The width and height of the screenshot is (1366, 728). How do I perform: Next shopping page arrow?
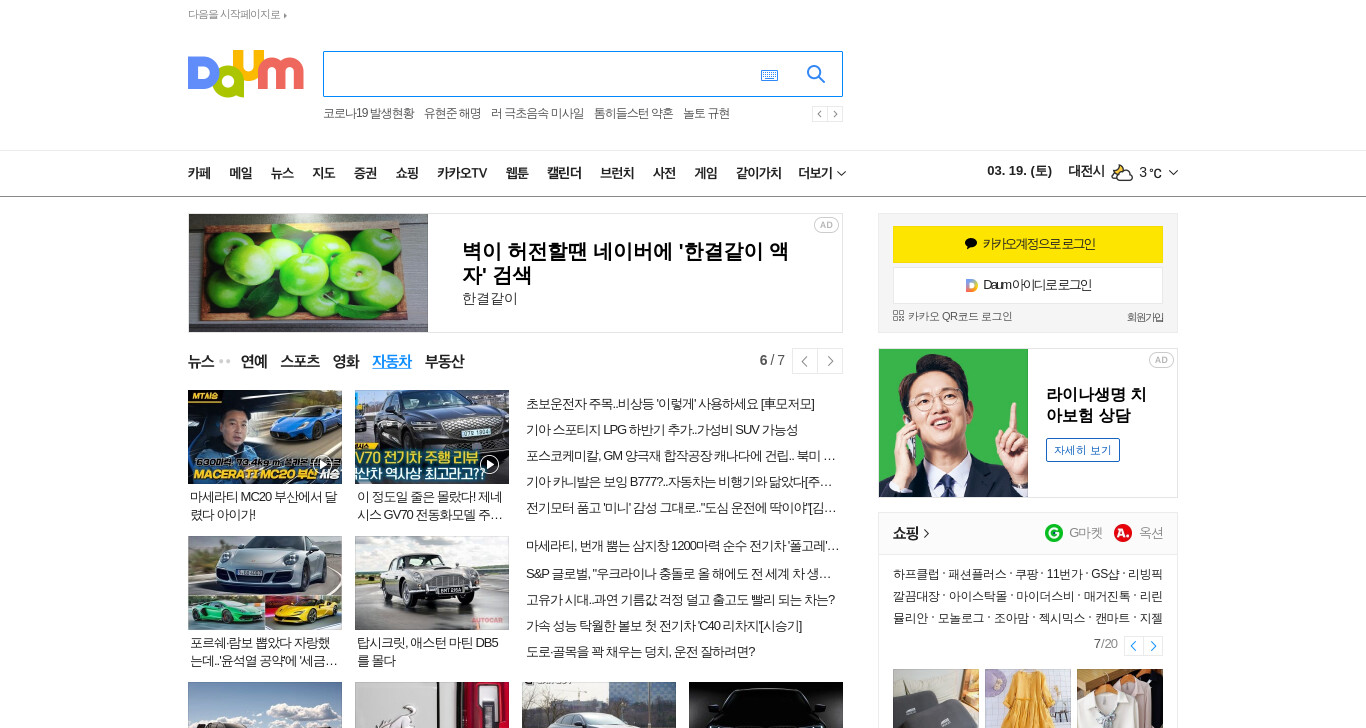tap(1153, 646)
